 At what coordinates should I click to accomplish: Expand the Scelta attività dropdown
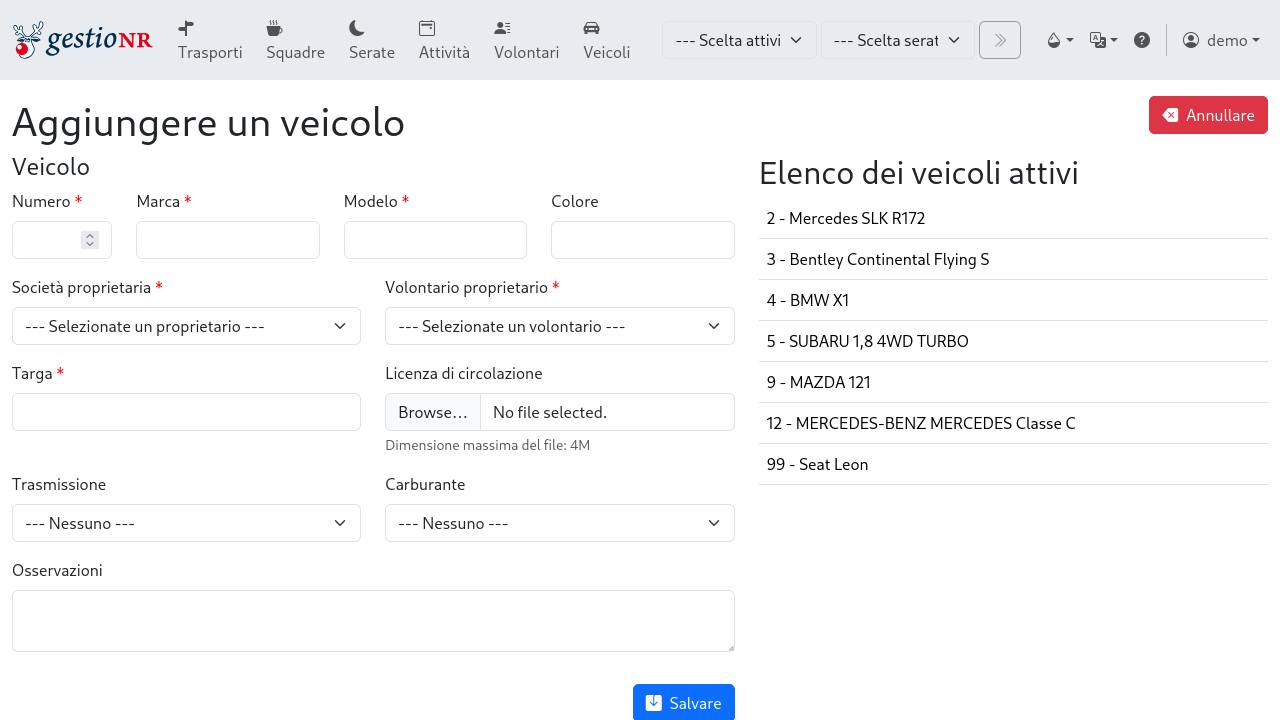tap(739, 40)
